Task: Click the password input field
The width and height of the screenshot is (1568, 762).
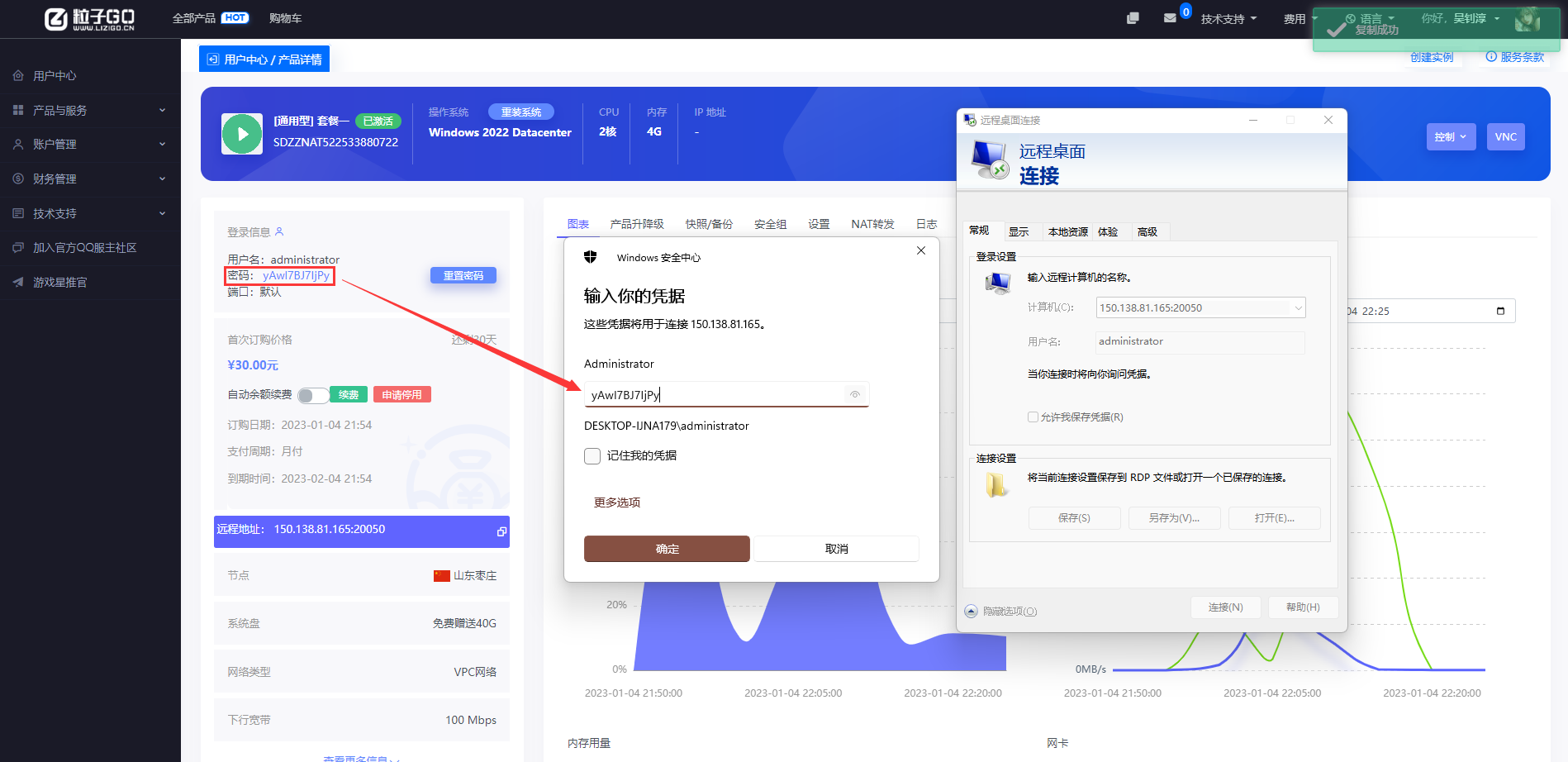Action: point(726,394)
